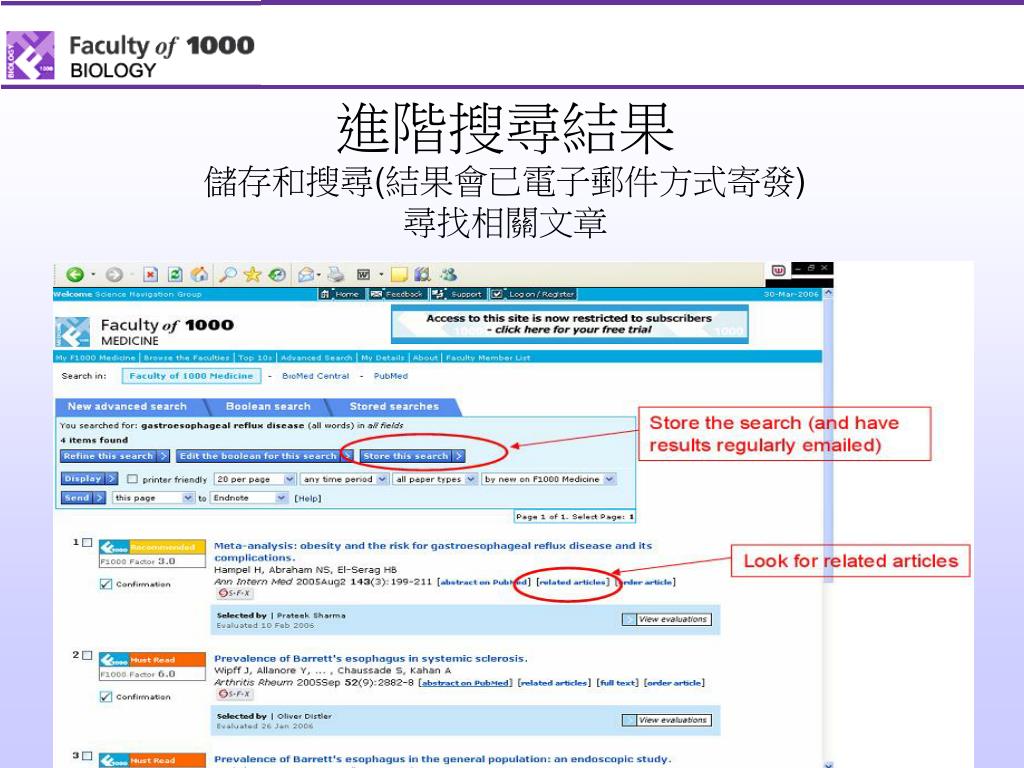Click the page scrollbar up arrow

[x=828, y=294]
